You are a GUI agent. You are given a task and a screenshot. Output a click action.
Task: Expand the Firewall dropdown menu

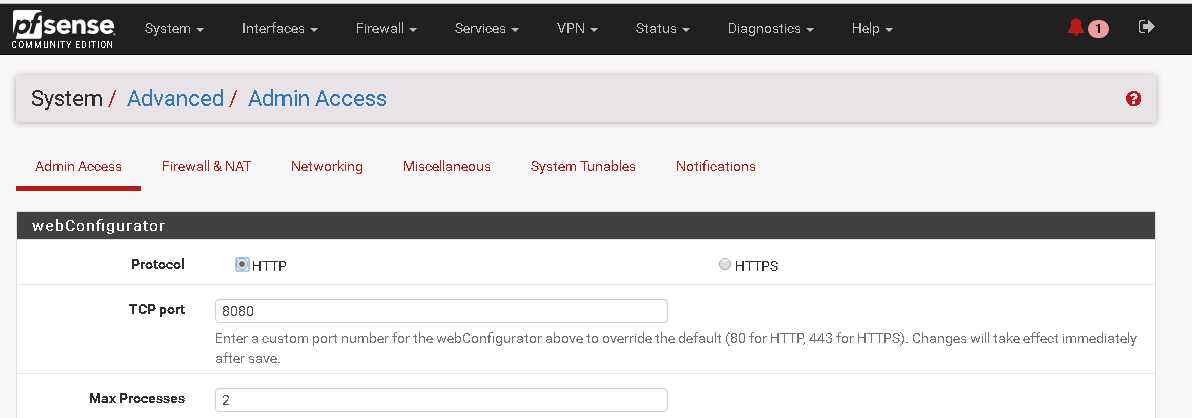click(x=386, y=28)
